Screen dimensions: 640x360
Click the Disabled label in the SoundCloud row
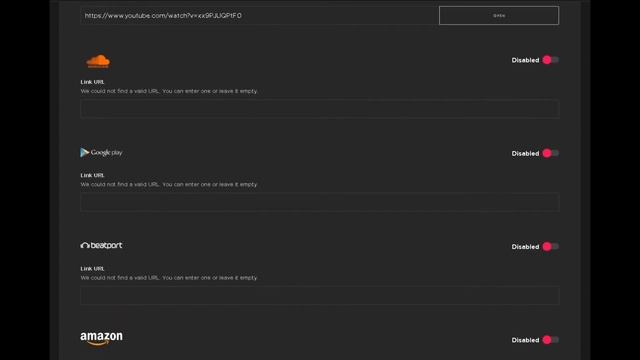[525, 60]
